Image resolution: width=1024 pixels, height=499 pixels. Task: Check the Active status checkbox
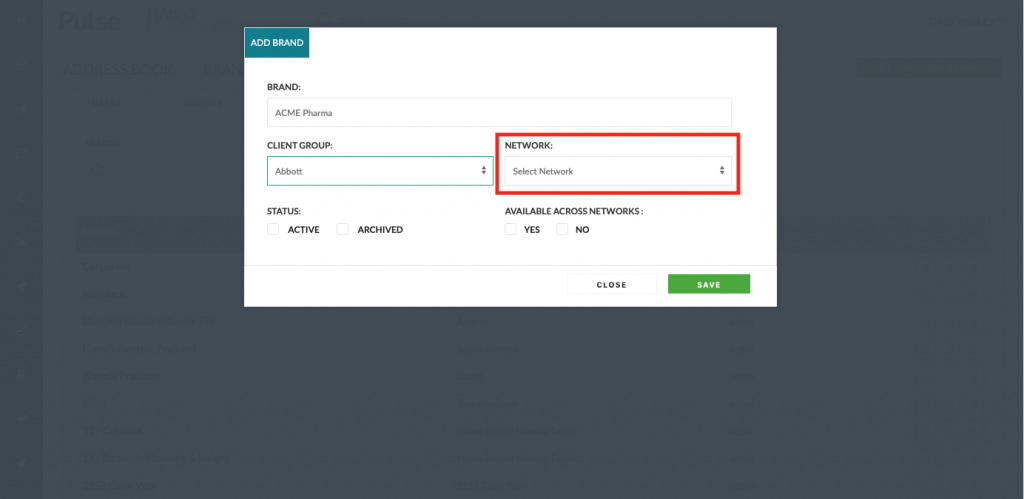pyautogui.click(x=273, y=229)
